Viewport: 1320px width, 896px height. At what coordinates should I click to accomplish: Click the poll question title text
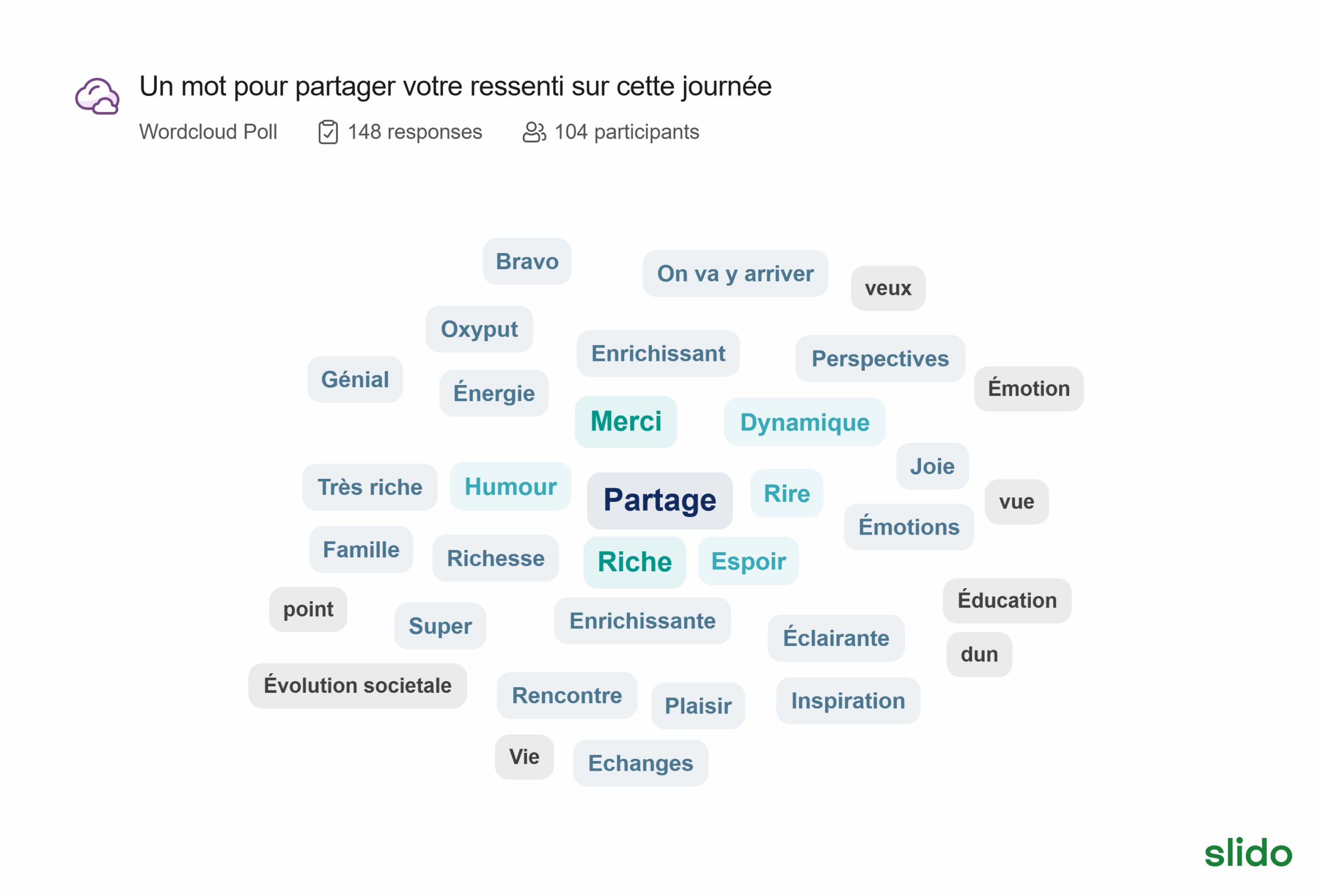(x=455, y=87)
